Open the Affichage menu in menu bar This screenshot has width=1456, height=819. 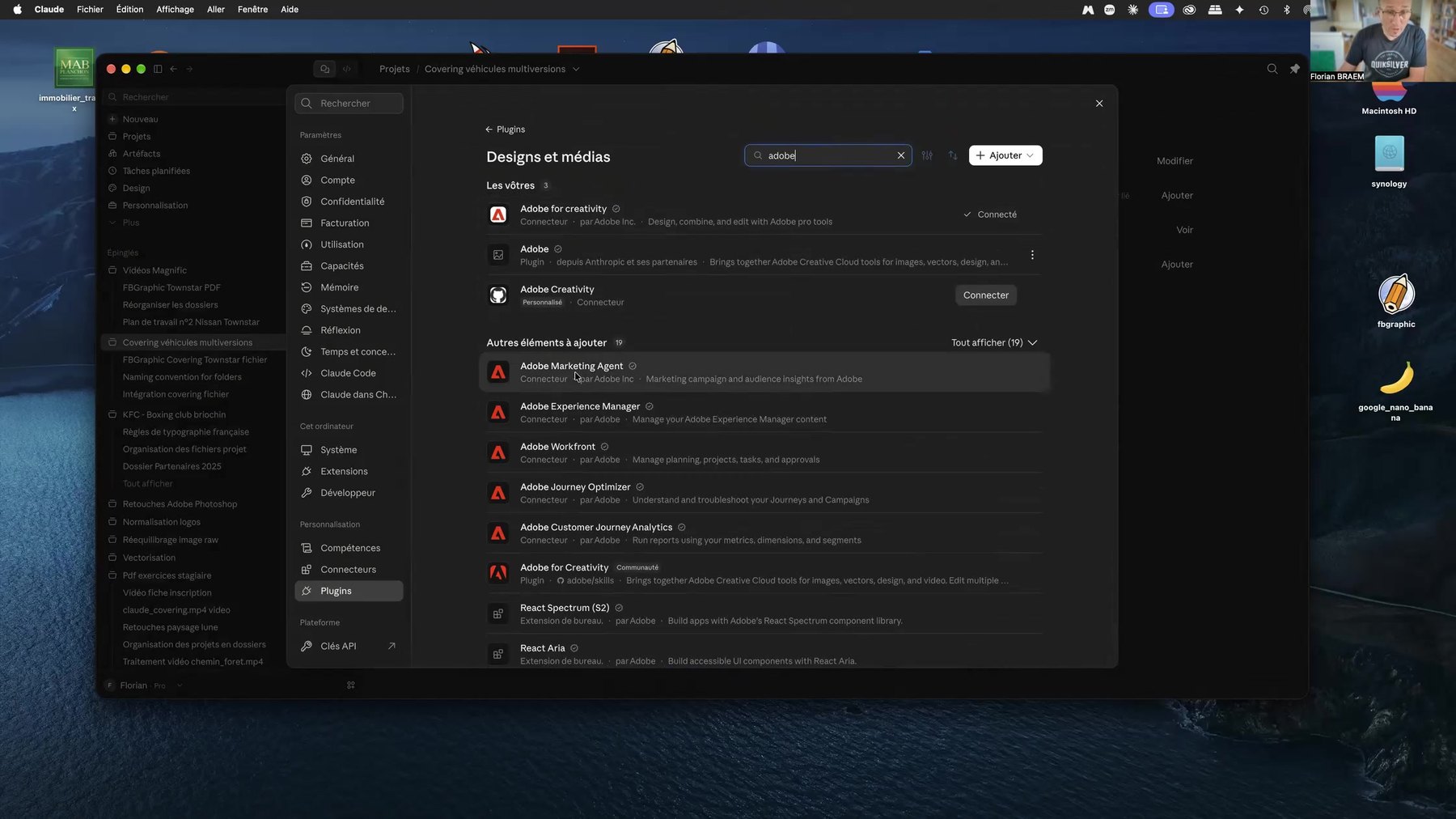(175, 9)
